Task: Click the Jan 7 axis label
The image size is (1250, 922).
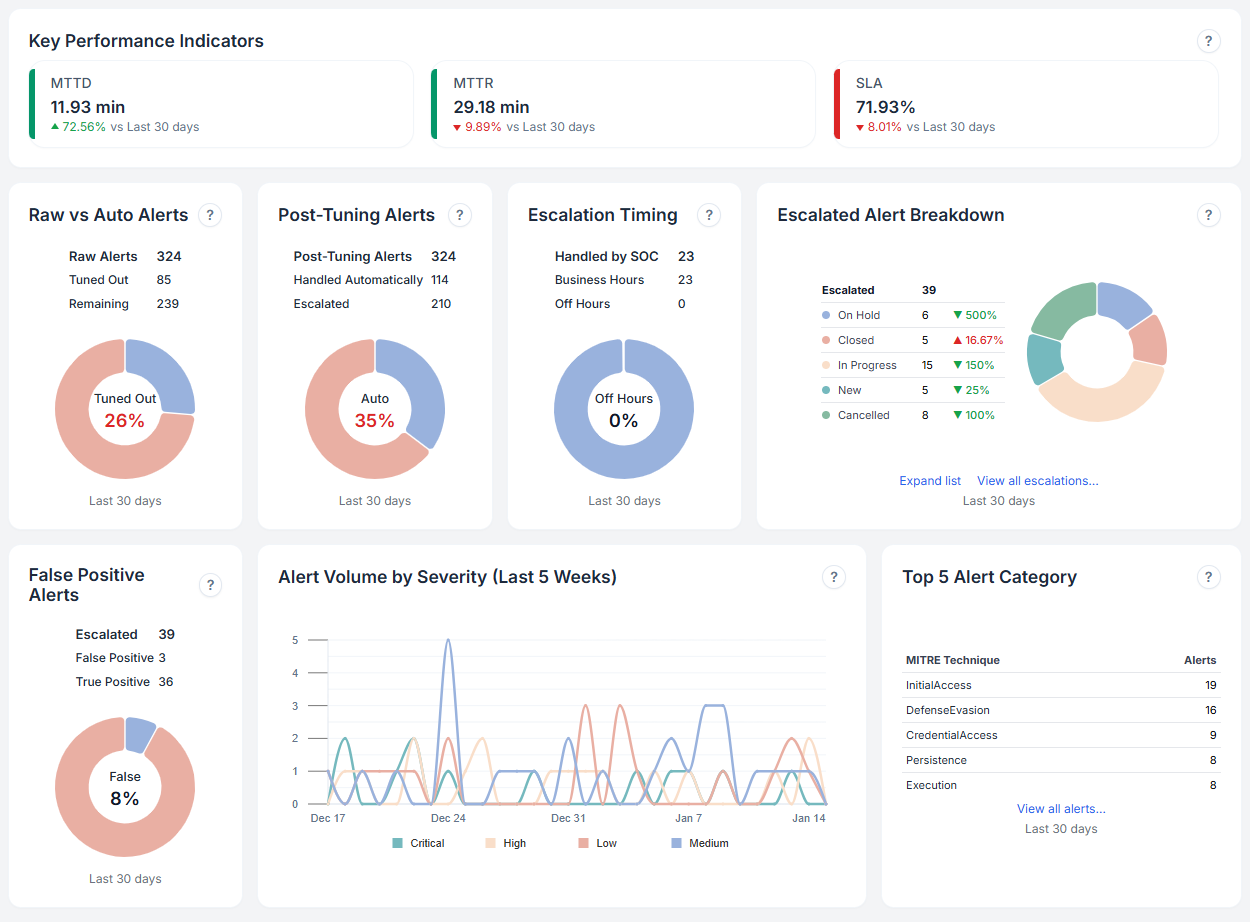Action: click(689, 818)
